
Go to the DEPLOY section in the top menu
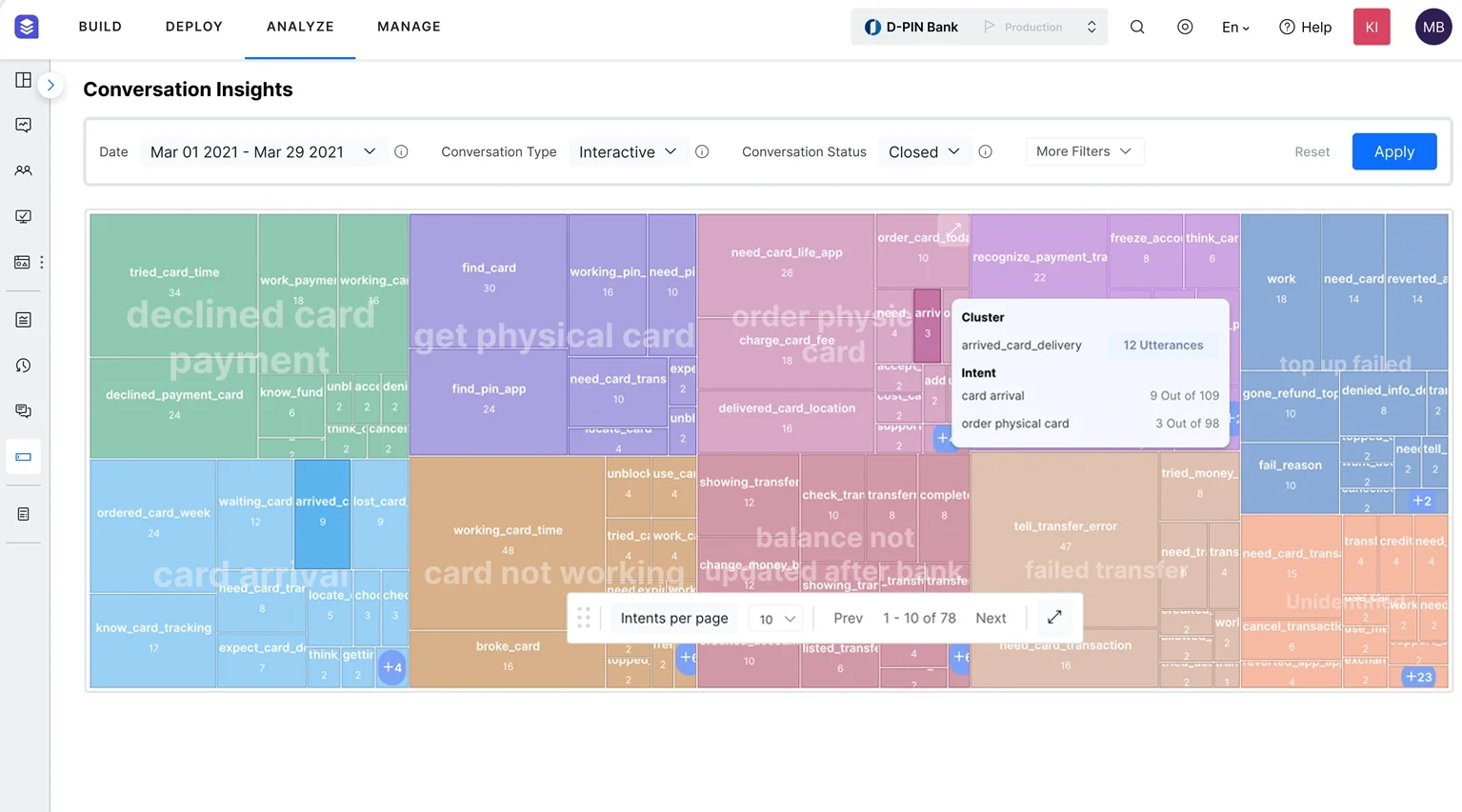[x=193, y=27]
